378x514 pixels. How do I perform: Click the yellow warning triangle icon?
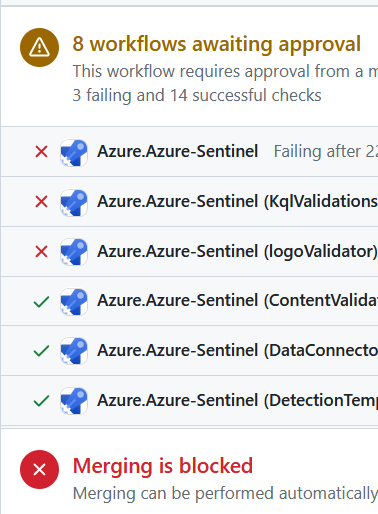[x=39, y=47]
